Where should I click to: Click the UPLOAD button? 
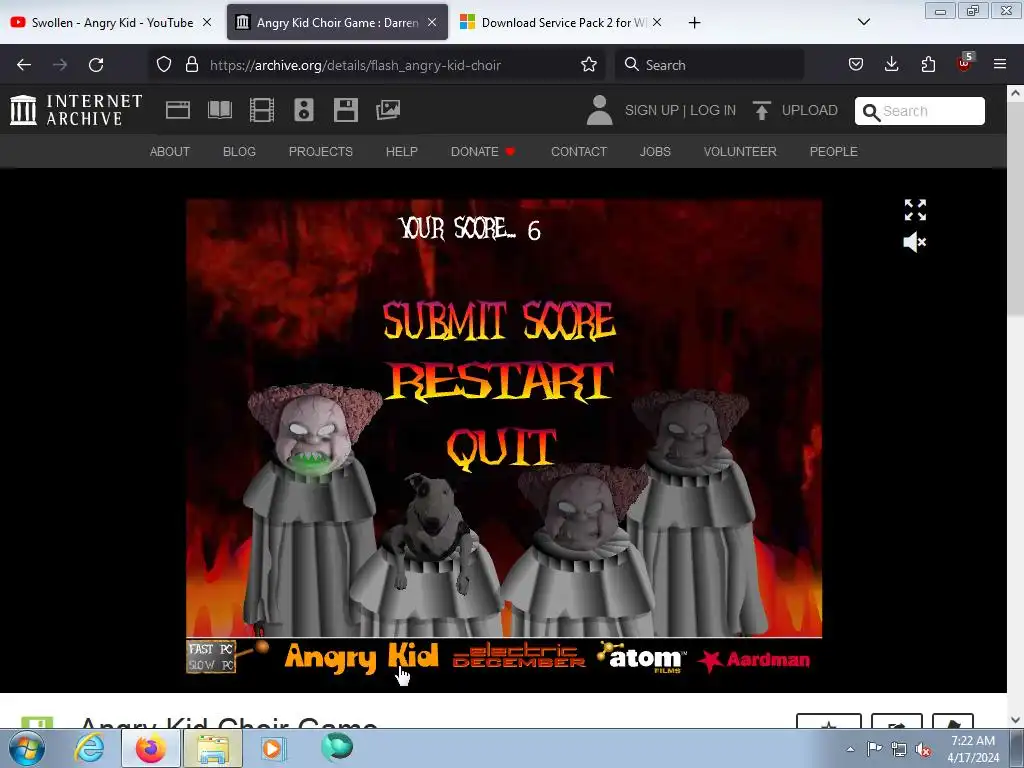click(795, 110)
